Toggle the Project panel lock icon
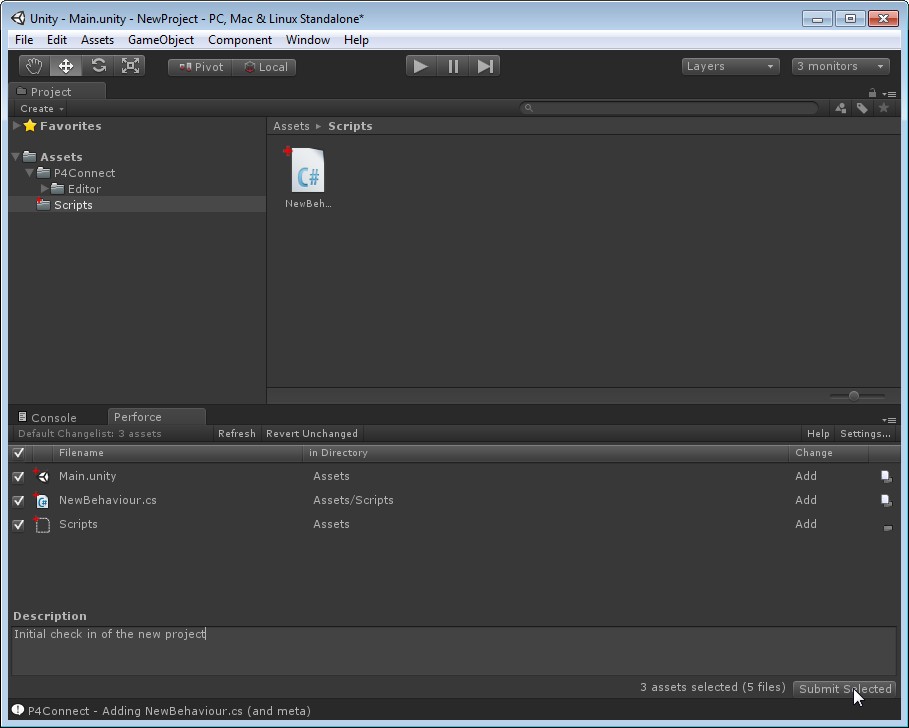The width and height of the screenshot is (909, 728). (872, 93)
